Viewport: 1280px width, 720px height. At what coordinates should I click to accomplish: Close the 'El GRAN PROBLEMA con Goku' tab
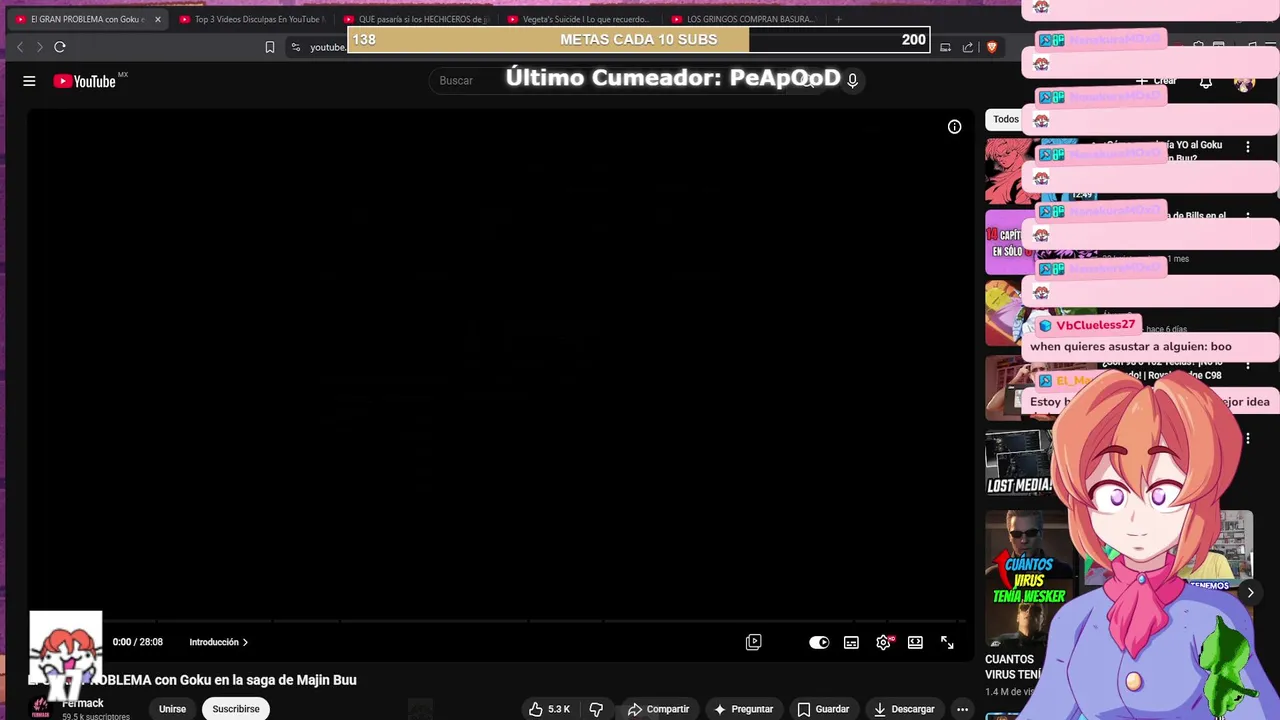(157, 19)
